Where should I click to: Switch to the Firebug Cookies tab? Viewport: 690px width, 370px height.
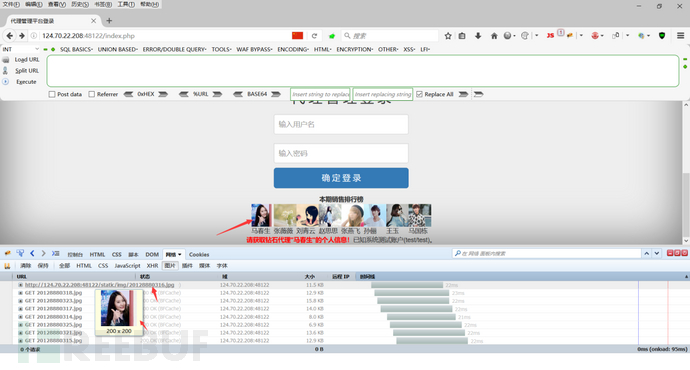(199, 254)
